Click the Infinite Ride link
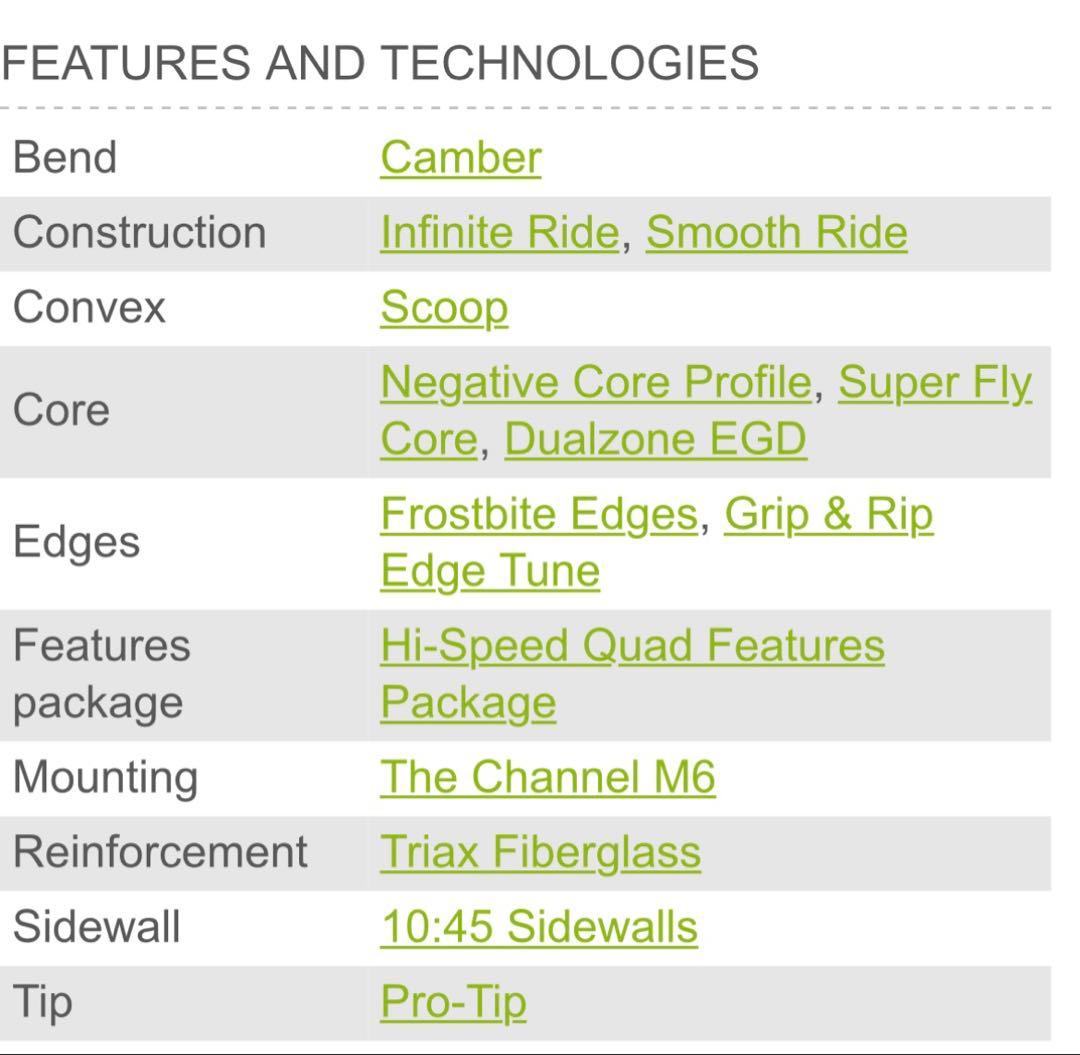This screenshot has height=1055, width=1080. pos(499,233)
